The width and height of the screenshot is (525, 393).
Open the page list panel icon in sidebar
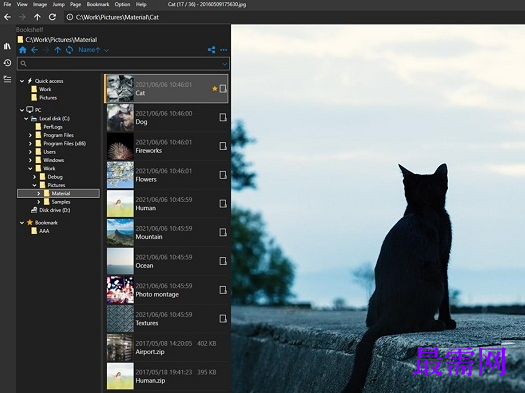point(7,79)
